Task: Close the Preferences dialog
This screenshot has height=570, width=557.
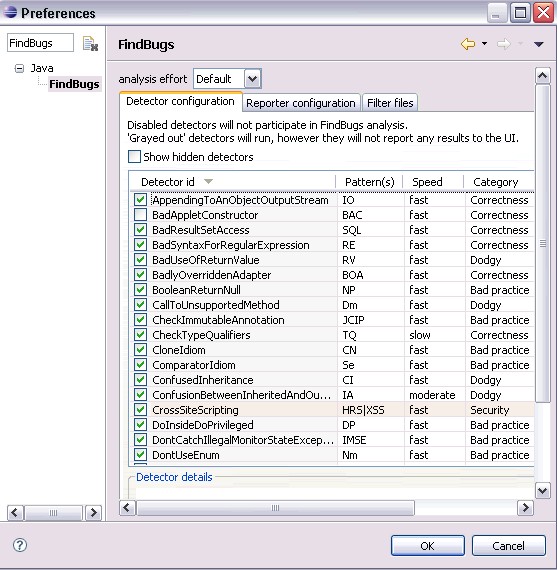Action: 544,13
